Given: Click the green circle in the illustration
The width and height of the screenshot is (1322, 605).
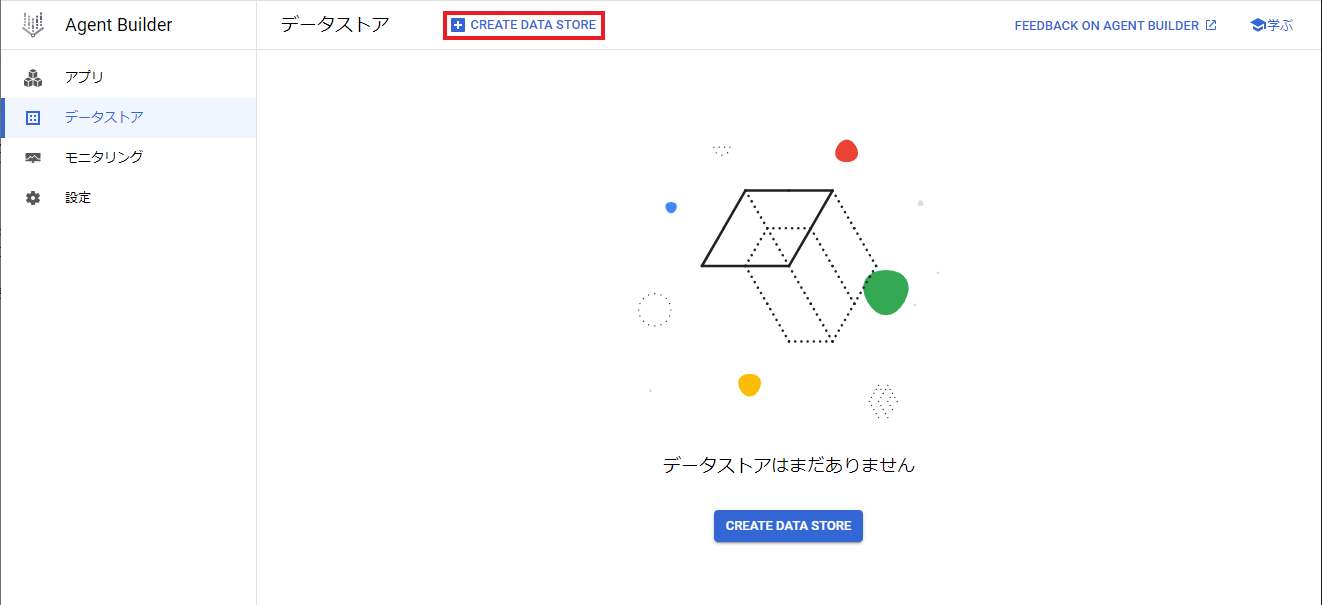Looking at the screenshot, I should click(885, 291).
